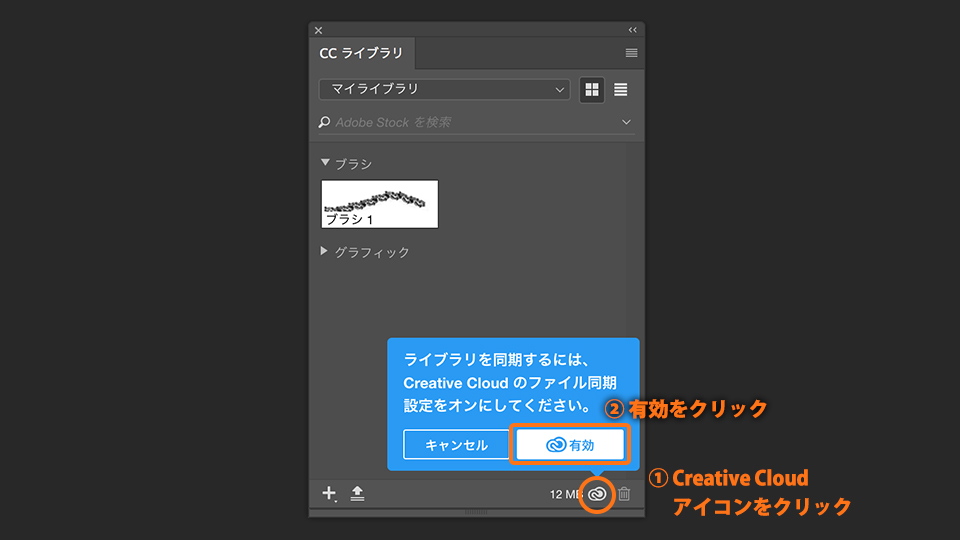This screenshot has width=960, height=540.
Task: Collapse the panel with double-arrow icon
Action: [x=632, y=30]
